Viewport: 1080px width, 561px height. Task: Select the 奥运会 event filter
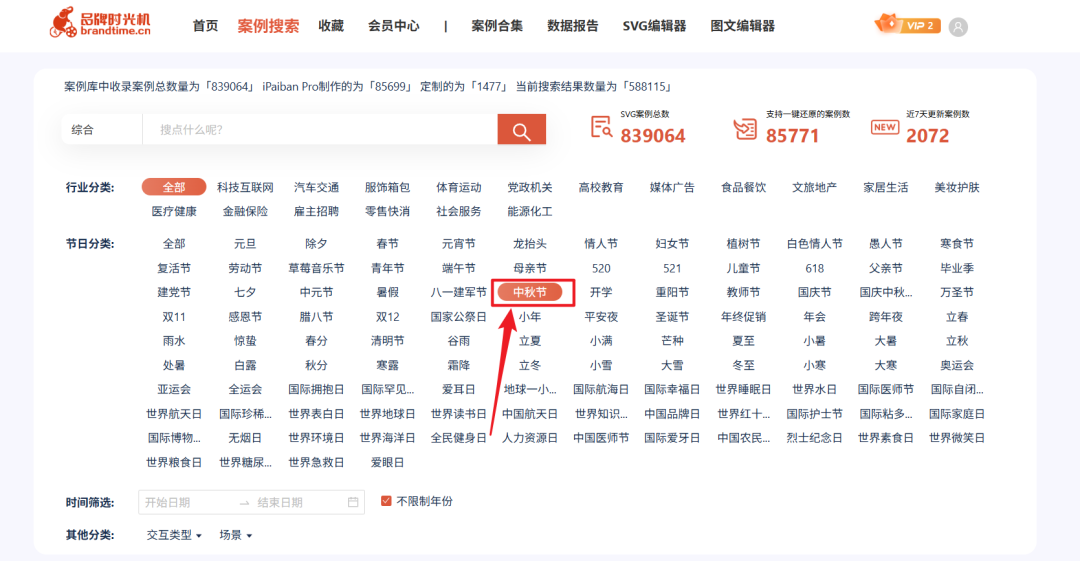957,365
